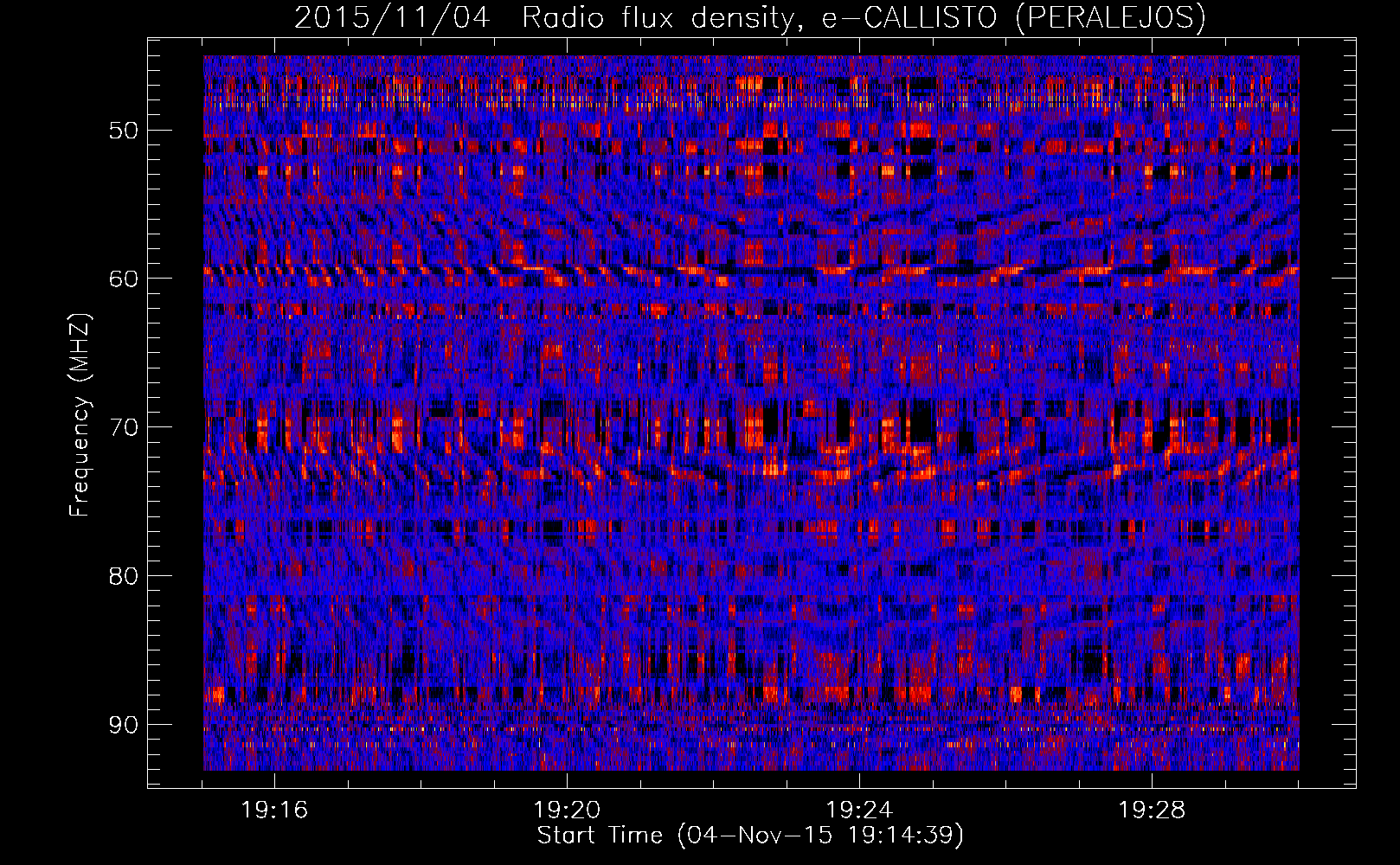This screenshot has height=865, width=1400.
Task: Click the frequency tick label '80'
Action: pos(123,576)
